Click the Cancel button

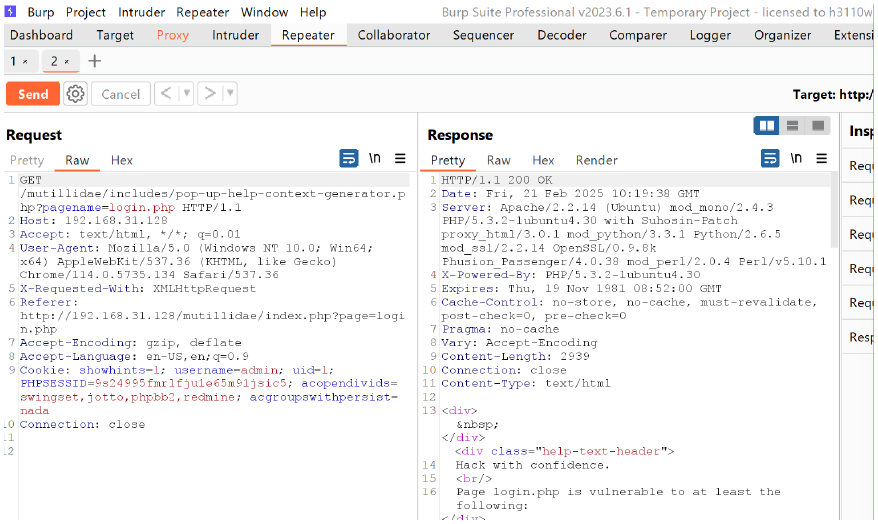click(120, 94)
